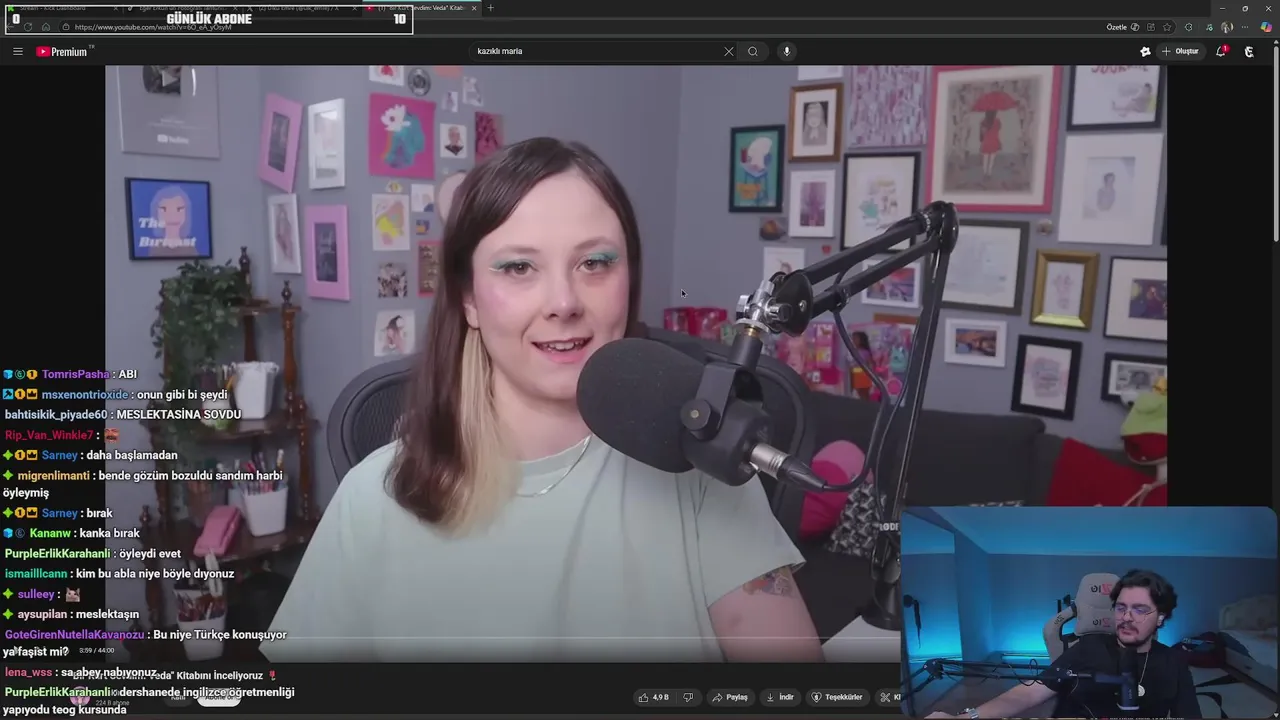Run the YouTube search magnifier button
This screenshot has height=720, width=1280.
pos(753,51)
